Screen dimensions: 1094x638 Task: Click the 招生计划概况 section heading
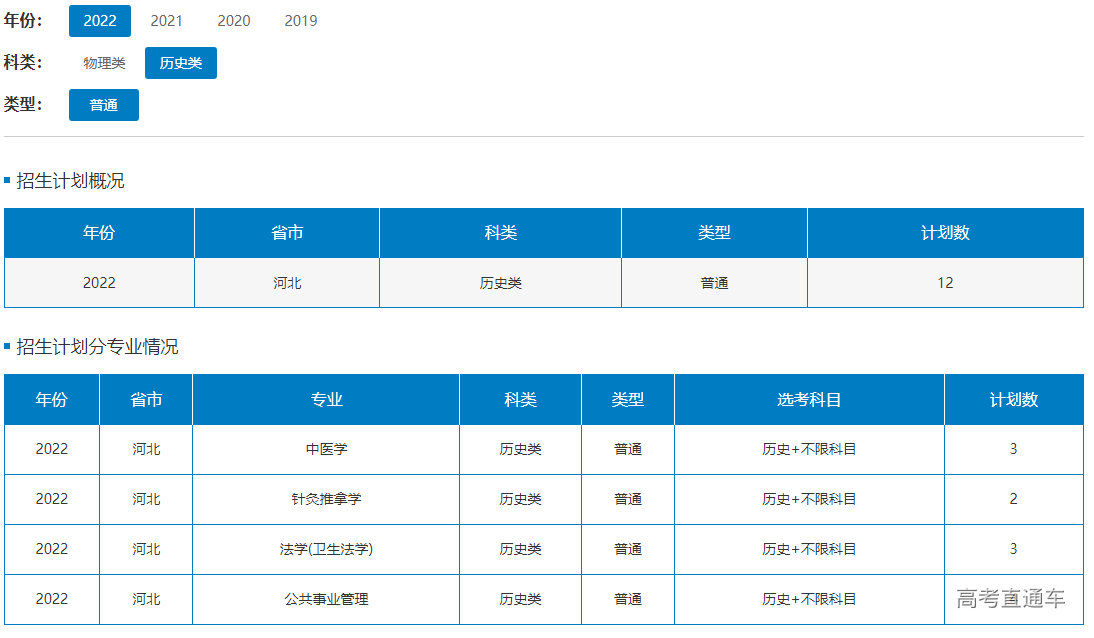(70, 181)
